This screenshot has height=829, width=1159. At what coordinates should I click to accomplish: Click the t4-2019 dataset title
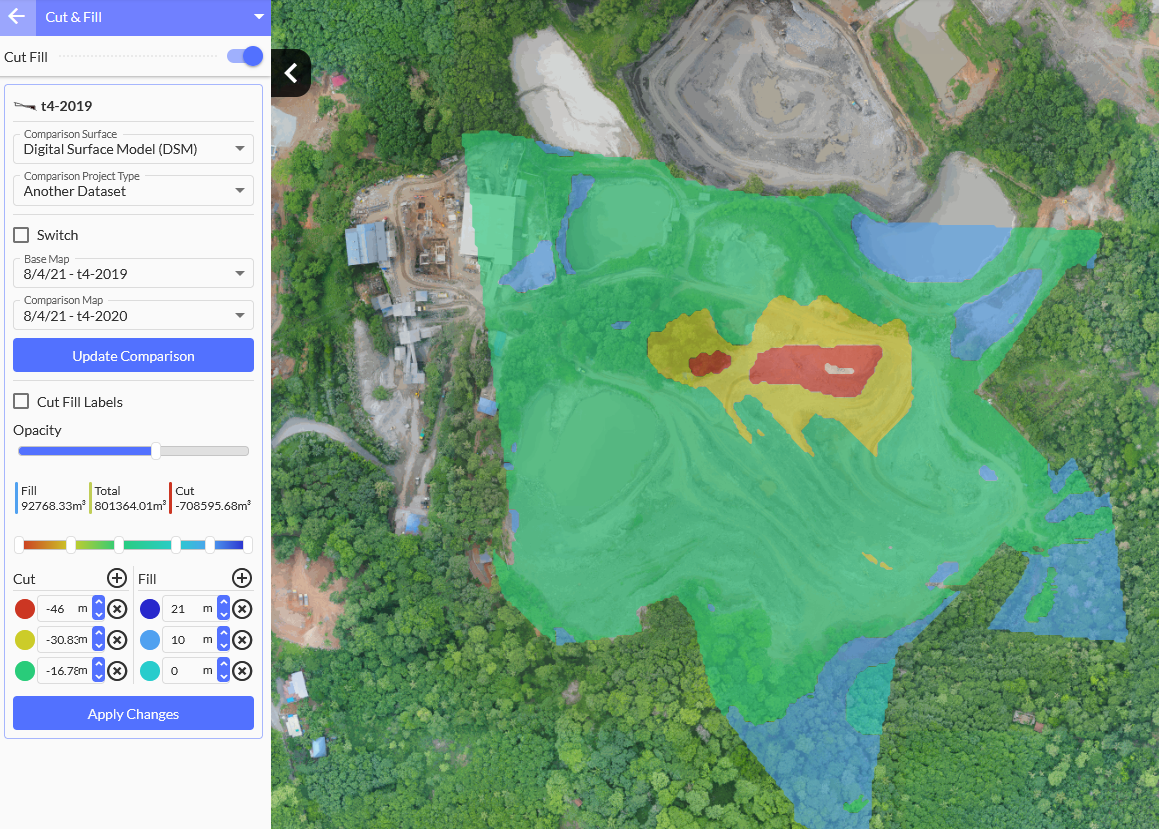click(67, 106)
